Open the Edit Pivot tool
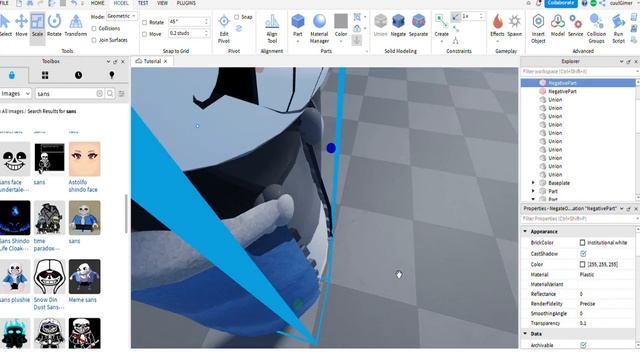This screenshot has height=360, width=640. click(224, 28)
